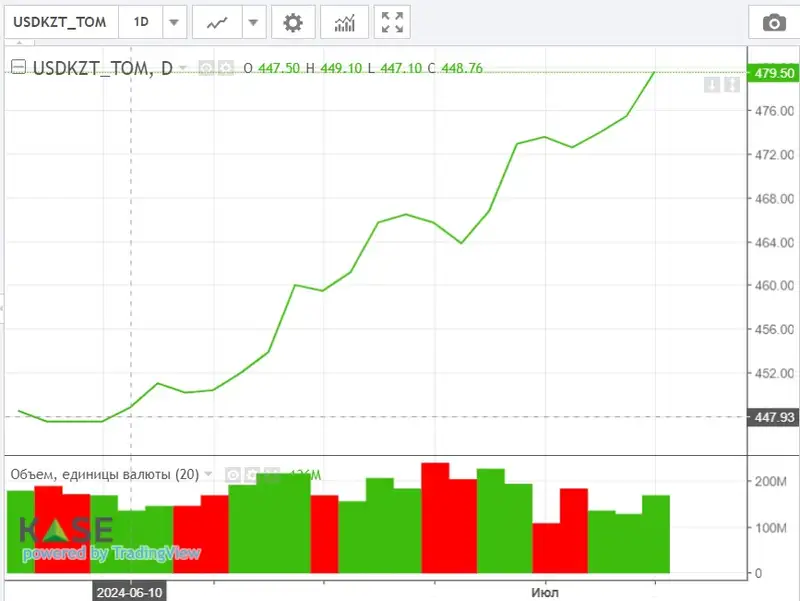Open the indicators bar-chart icon

coord(344,22)
